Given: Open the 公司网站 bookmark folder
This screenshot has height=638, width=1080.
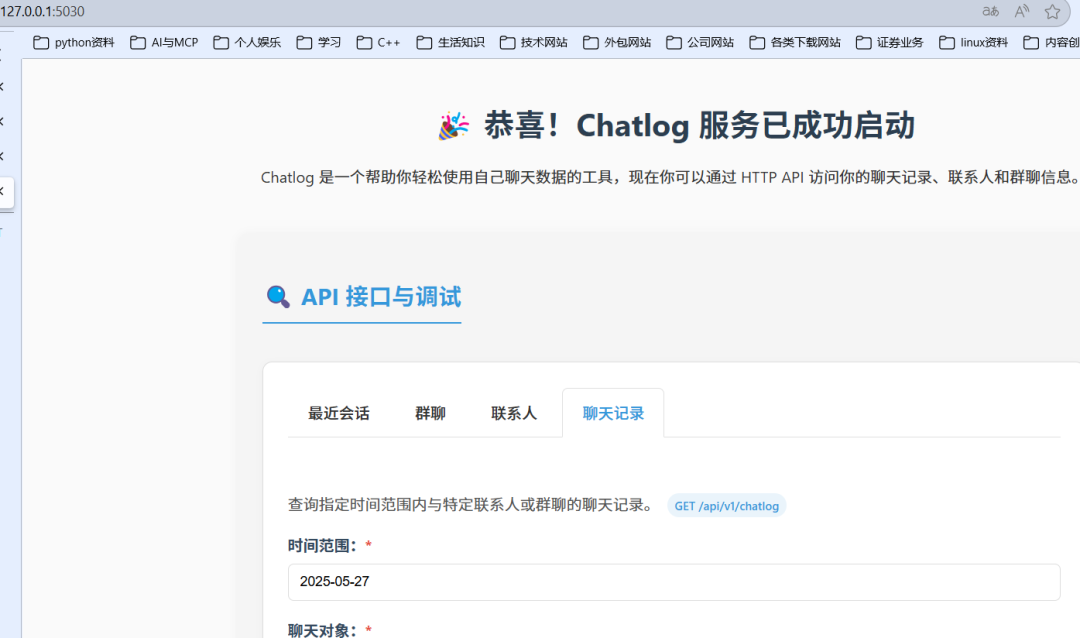Looking at the screenshot, I should 700,43.
